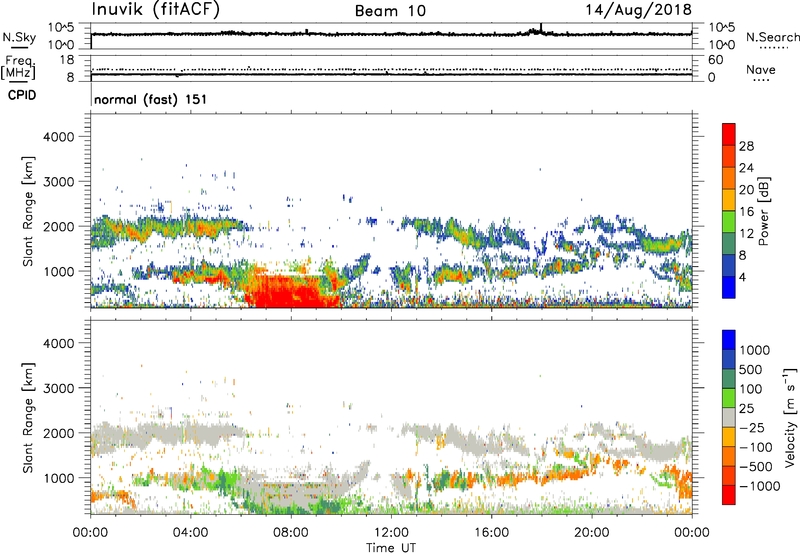Click the 'Time UT' axis title
Screen dimensions: 800x554
tap(391, 548)
